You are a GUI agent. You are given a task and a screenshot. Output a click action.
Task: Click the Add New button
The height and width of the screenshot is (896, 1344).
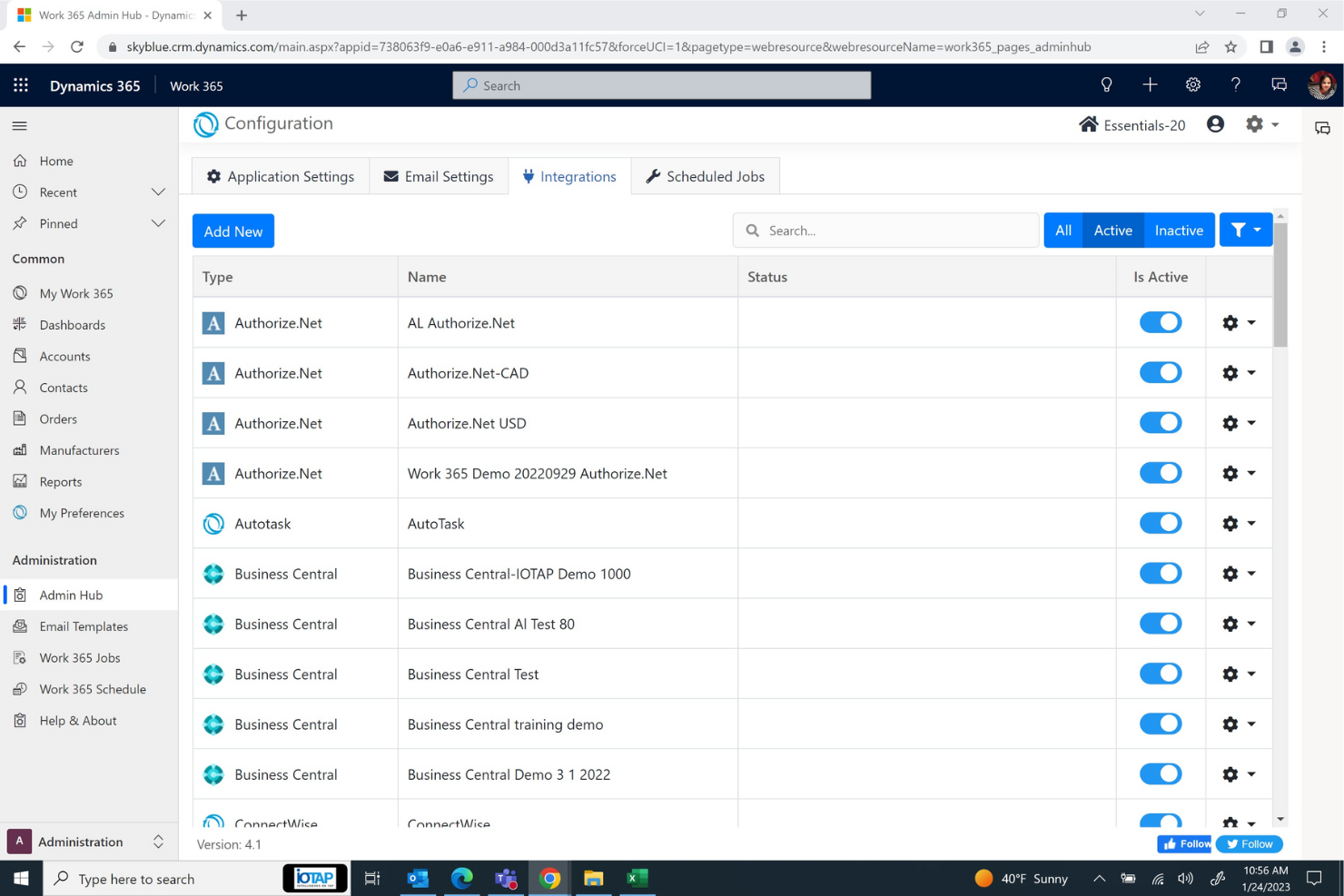[232, 231]
